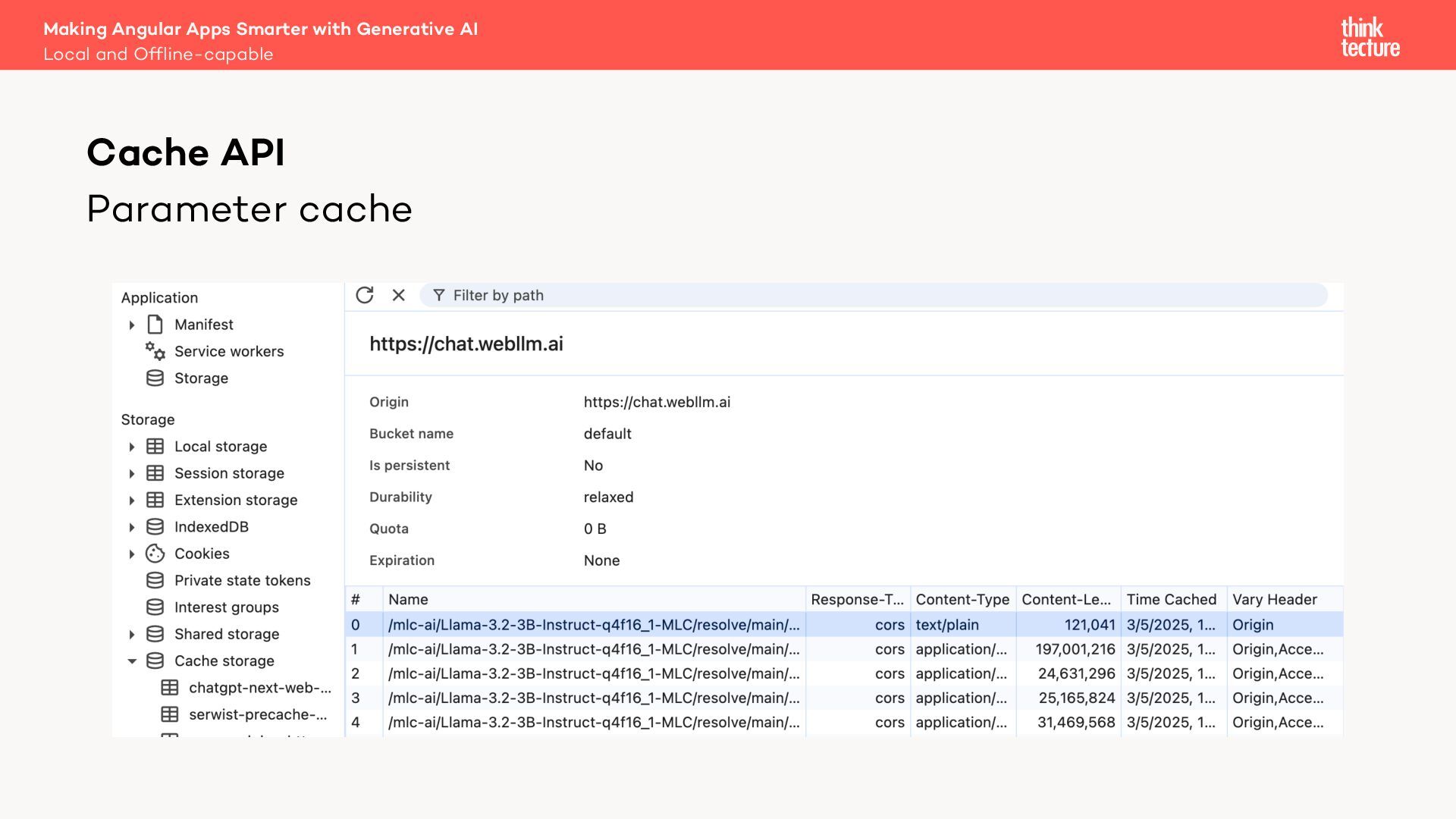Click the refresh cache icon
Image resolution: width=1456 pixels, height=819 pixels.
tap(365, 295)
